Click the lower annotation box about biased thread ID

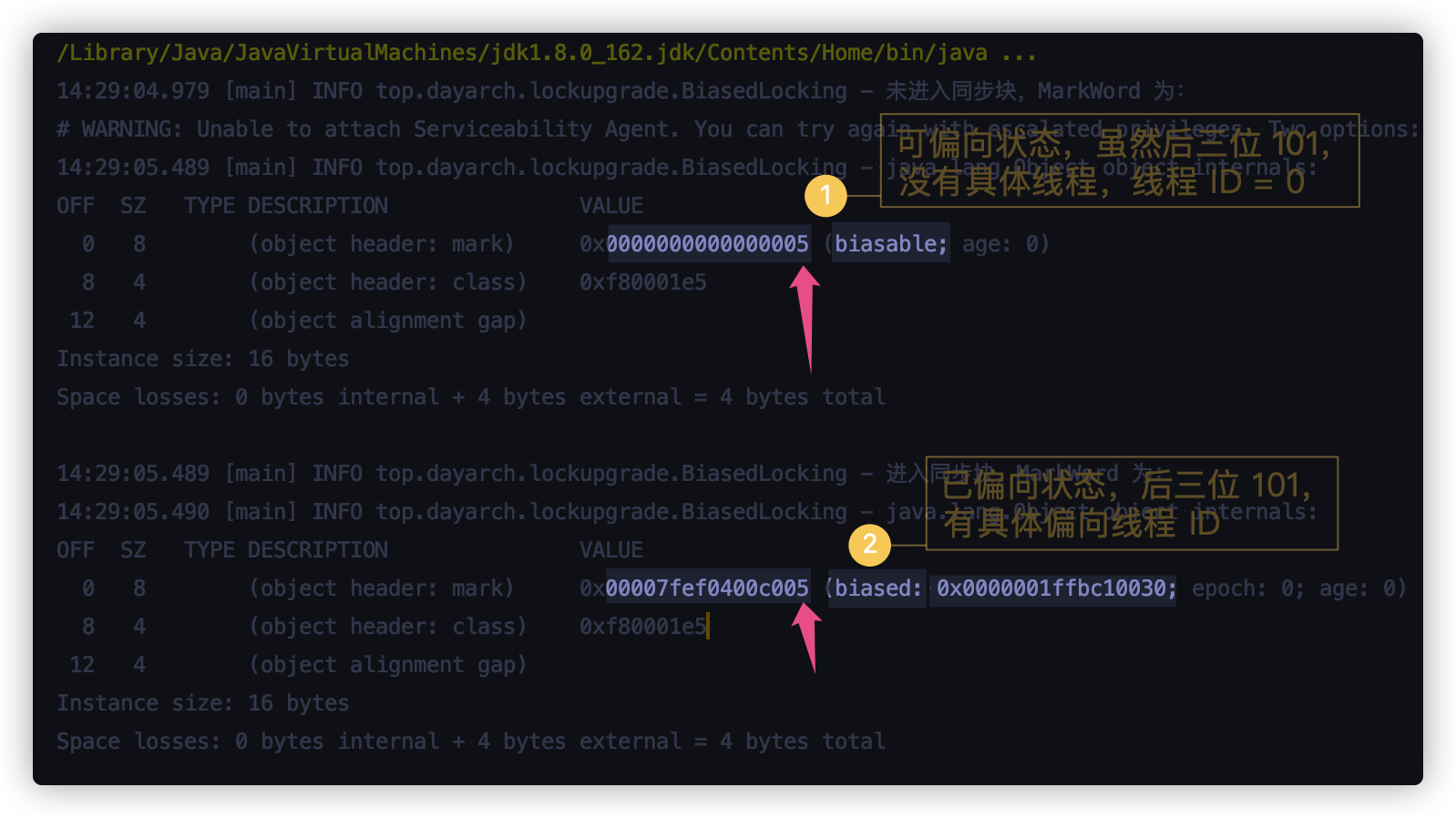coord(1131,503)
